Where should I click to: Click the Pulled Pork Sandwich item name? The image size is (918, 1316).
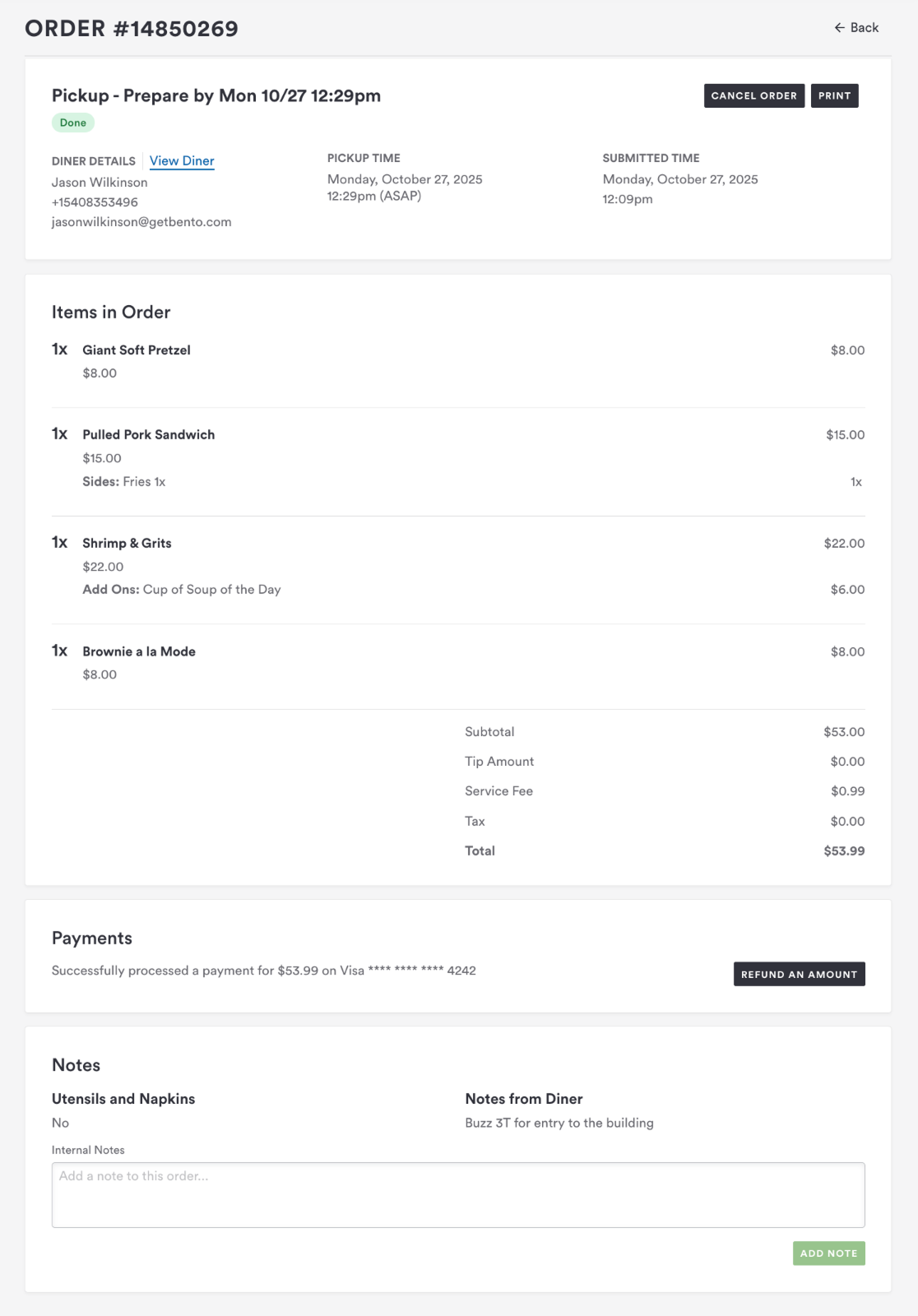click(148, 435)
